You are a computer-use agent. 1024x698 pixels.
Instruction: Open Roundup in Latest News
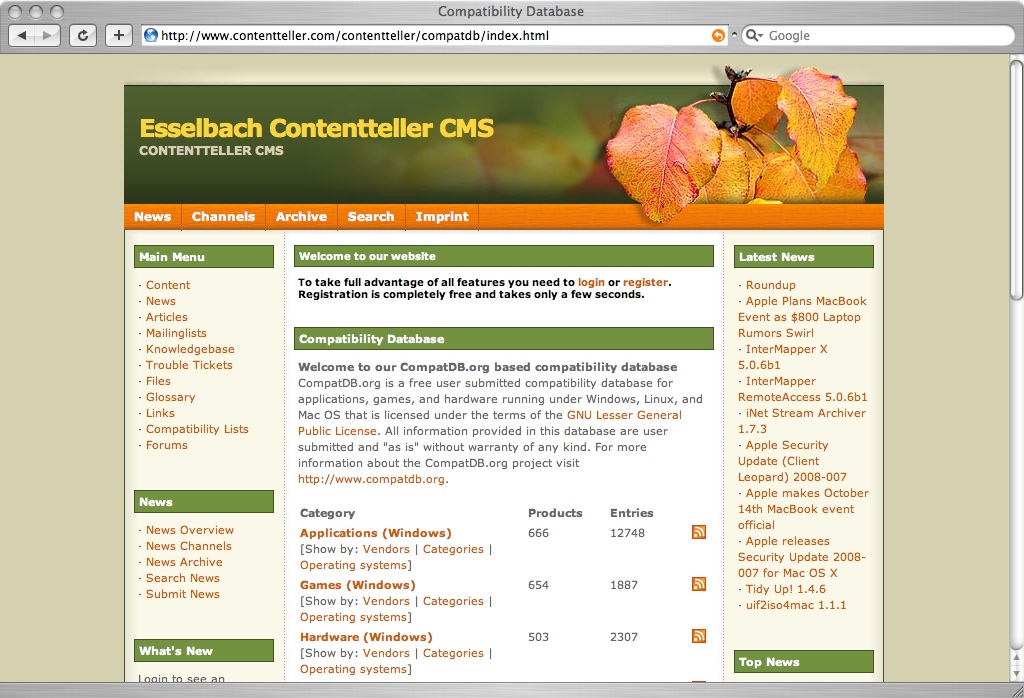pyautogui.click(x=771, y=285)
